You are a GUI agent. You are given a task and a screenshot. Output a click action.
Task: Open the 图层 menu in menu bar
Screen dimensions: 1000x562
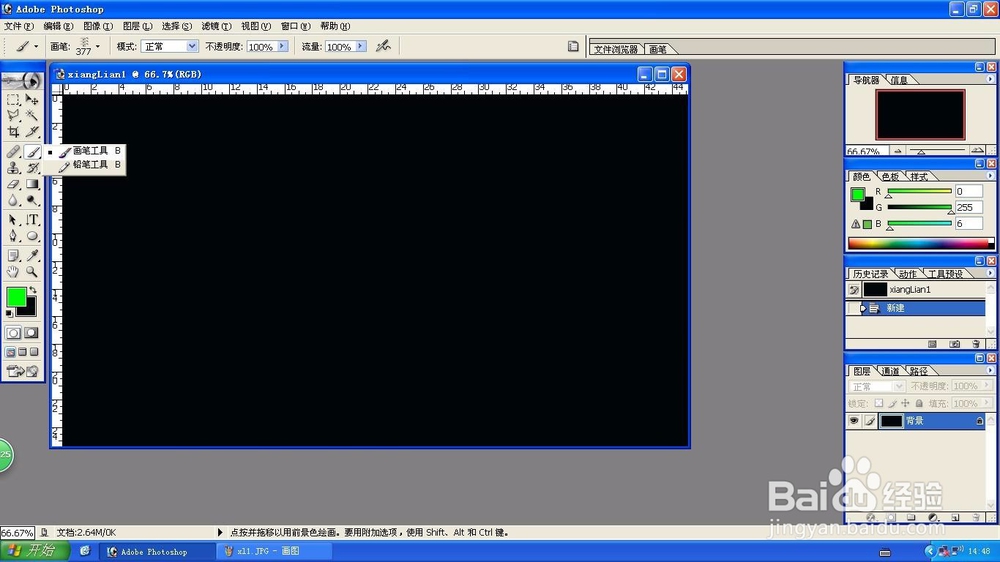(x=137, y=26)
